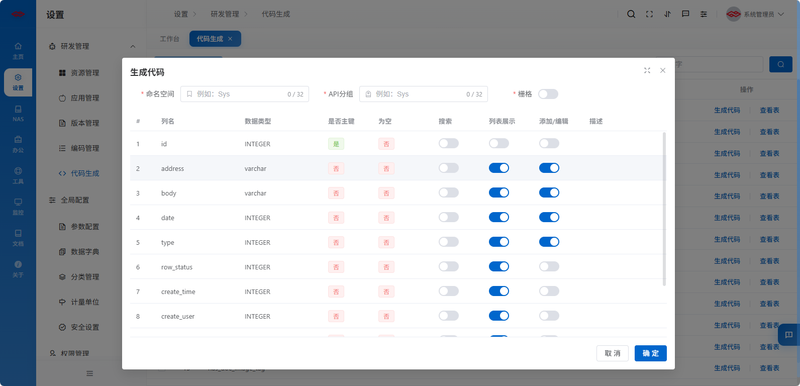Collapse the 研发管理 group chevron

pos(133,46)
